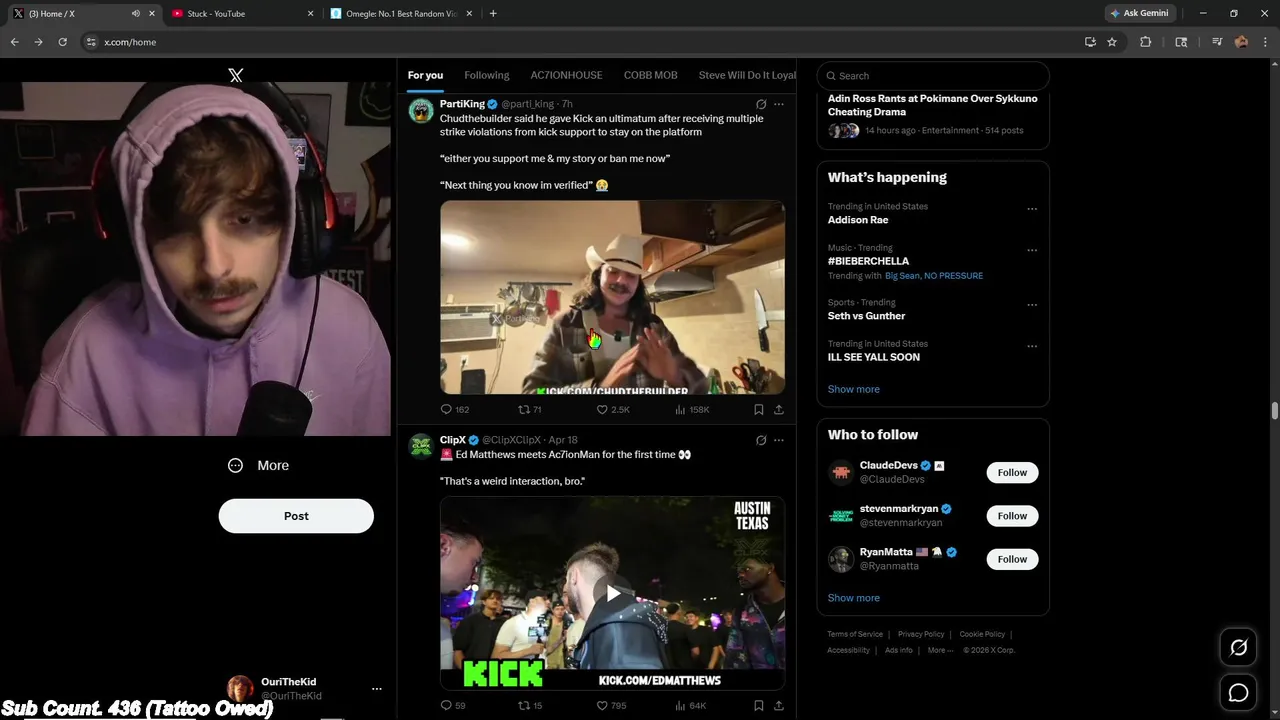
Task: Switch to Stuck - YouTube browser tab
Action: [x=240, y=14]
